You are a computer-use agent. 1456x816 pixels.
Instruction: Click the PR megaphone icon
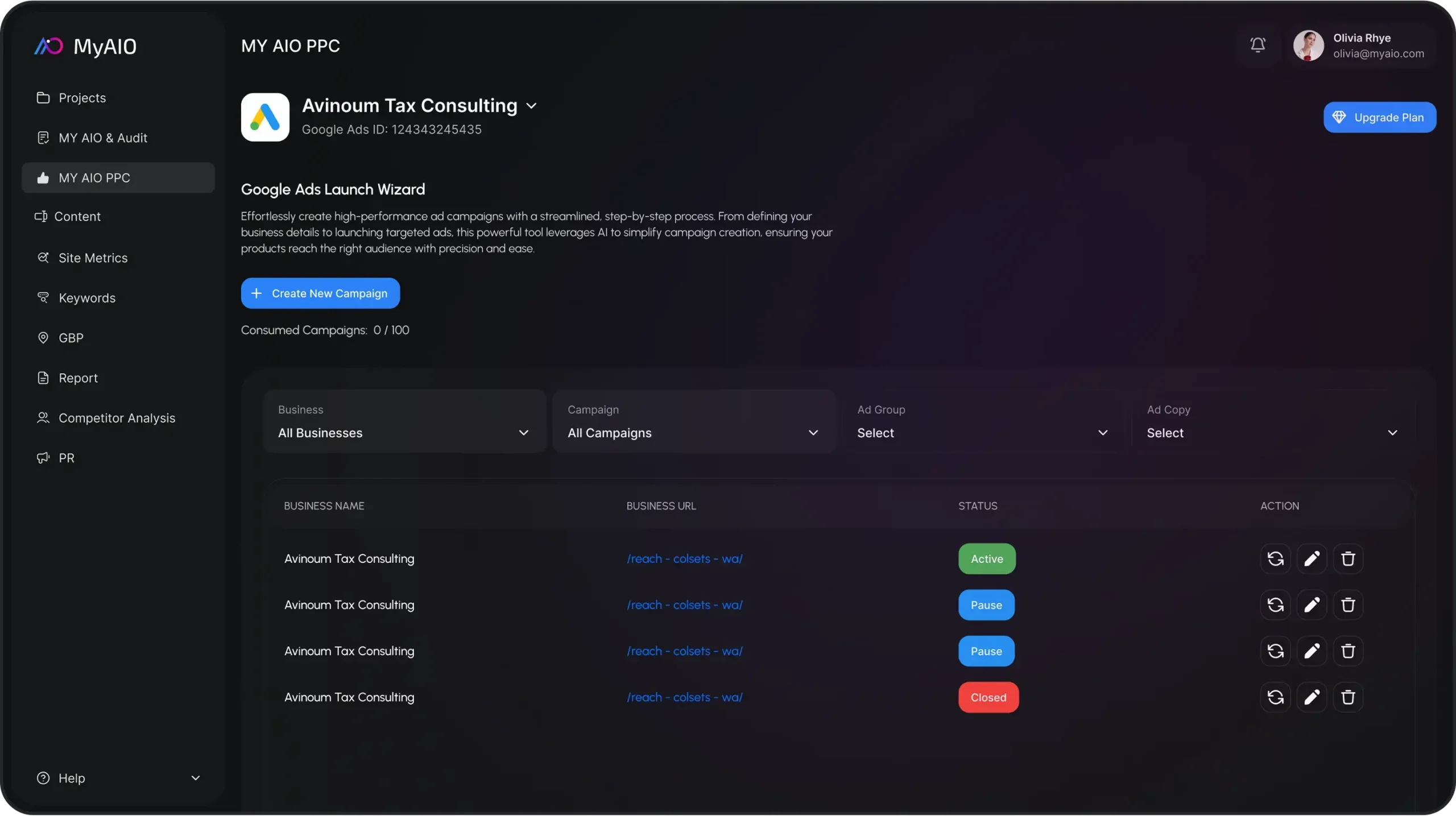pos(43,458)
